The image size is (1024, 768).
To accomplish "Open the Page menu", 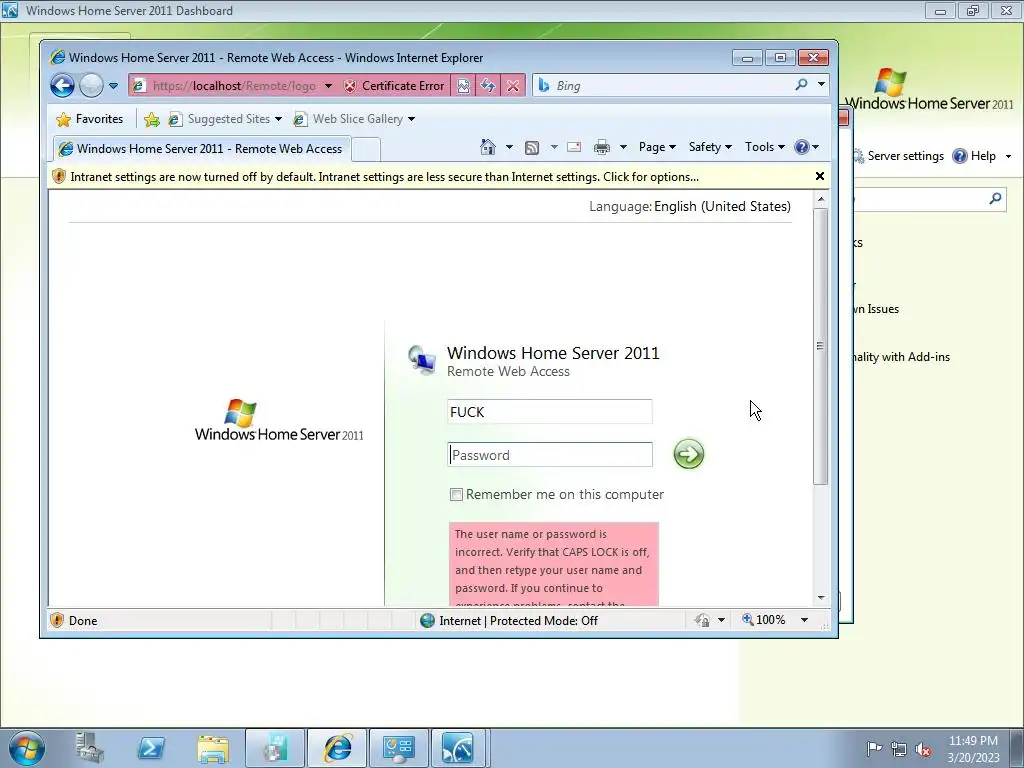I will point(657,147).
